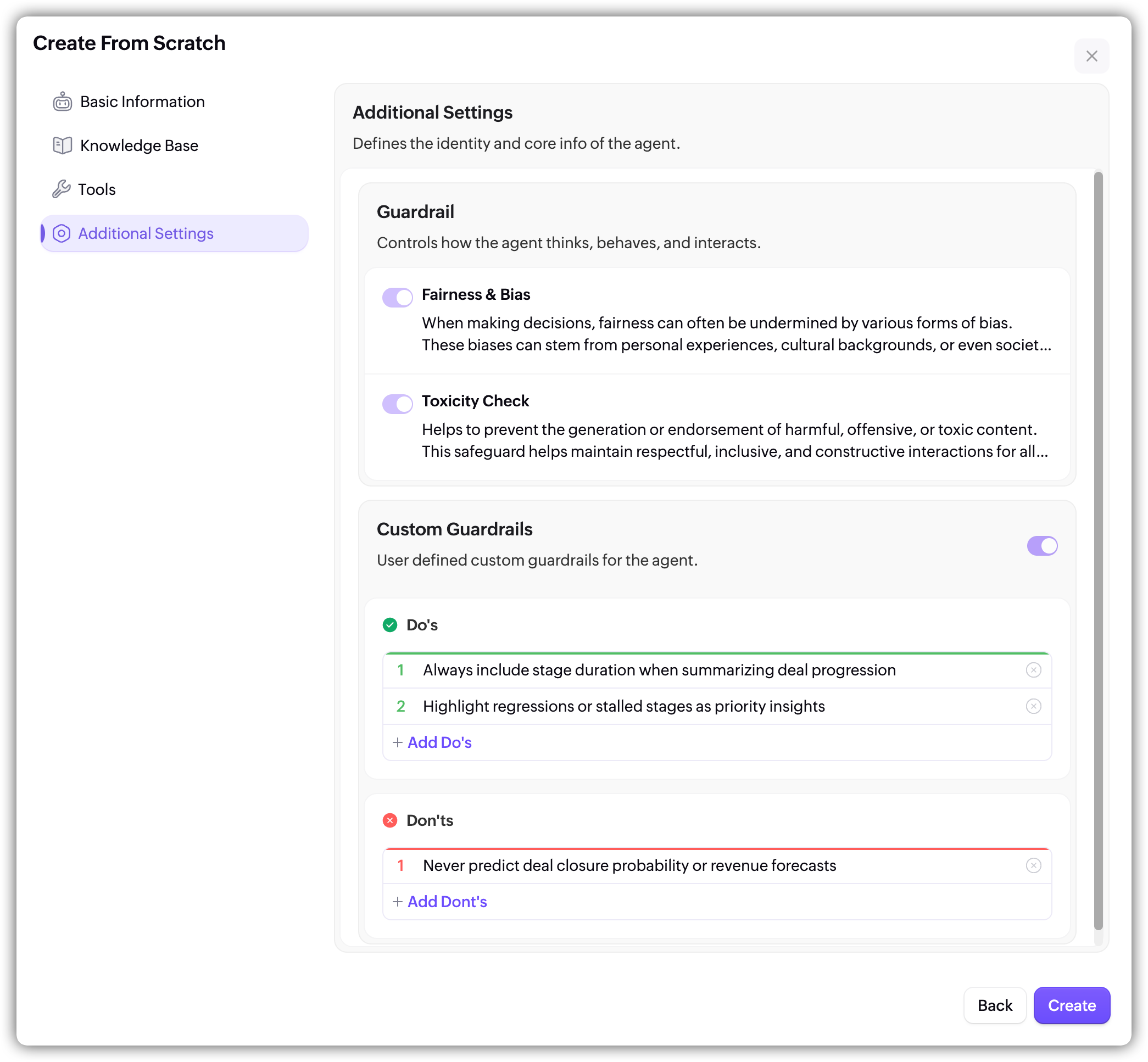Go to the Tools section

[x=97, y=189]
